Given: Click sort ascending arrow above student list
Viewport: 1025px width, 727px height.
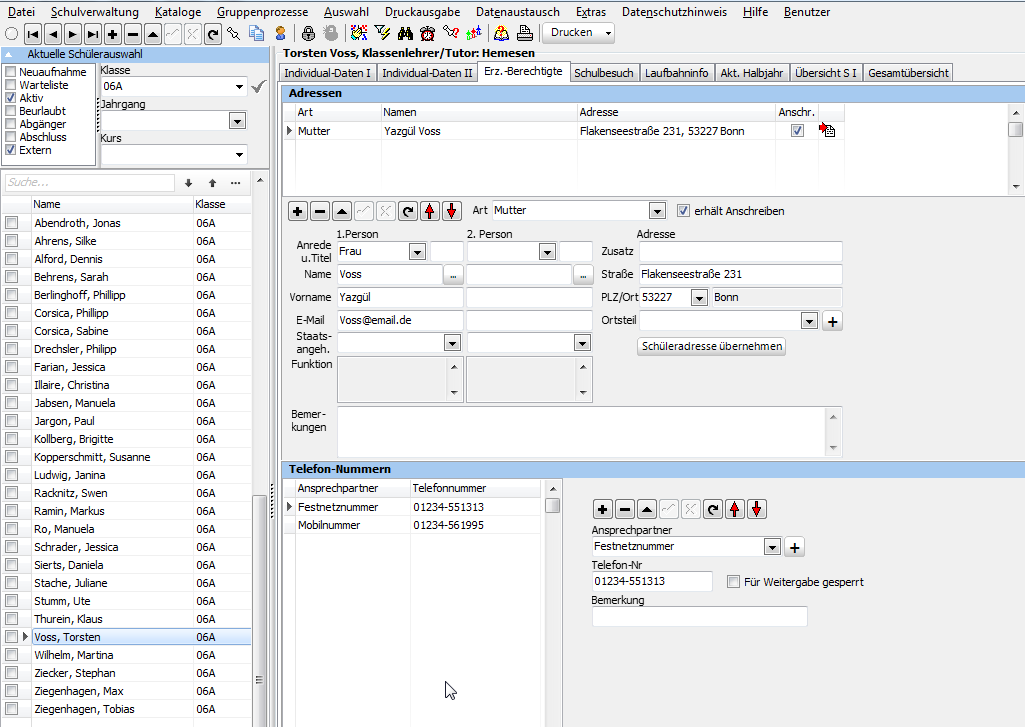Looking at the screenshot, I should 212,183.
